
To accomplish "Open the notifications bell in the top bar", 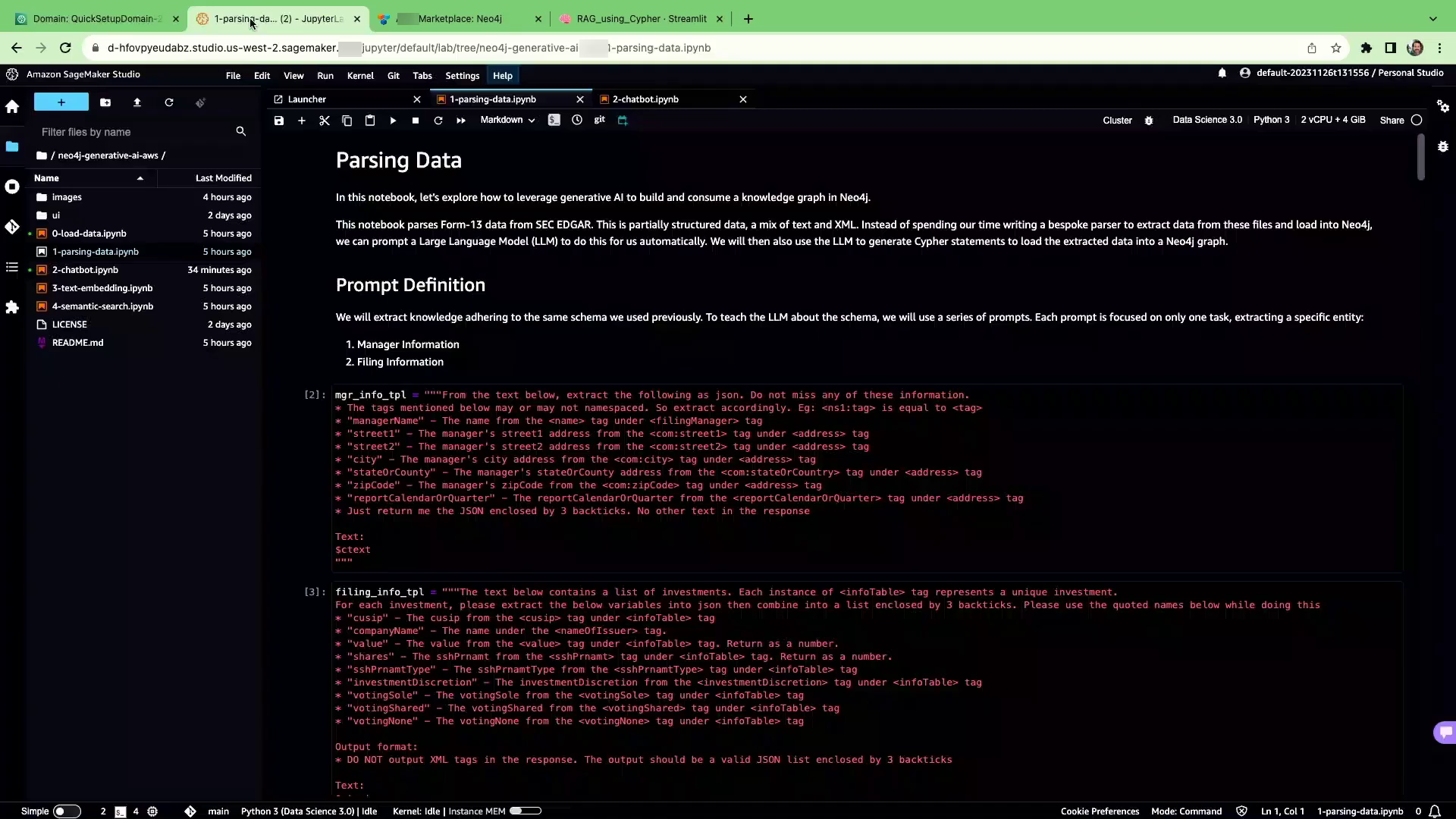I will [x=1222, y=73].
